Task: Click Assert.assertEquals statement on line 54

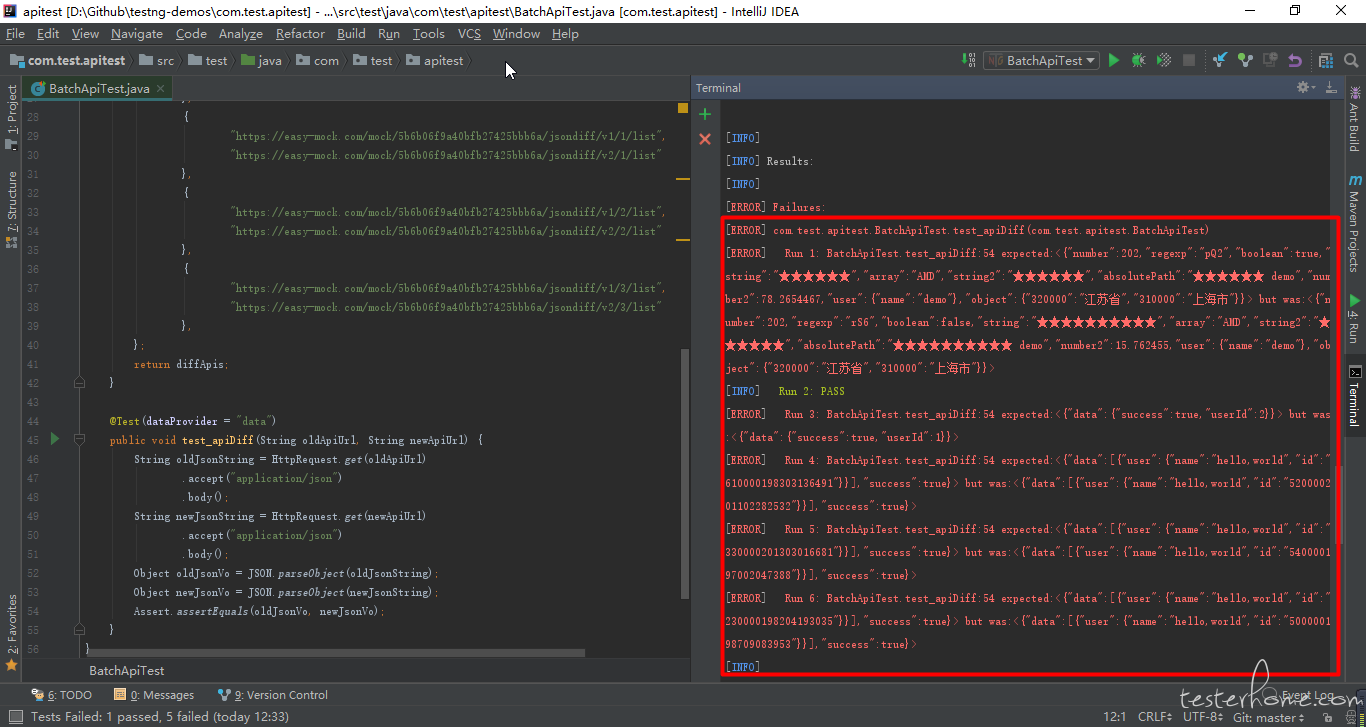Action: point(259,611)
